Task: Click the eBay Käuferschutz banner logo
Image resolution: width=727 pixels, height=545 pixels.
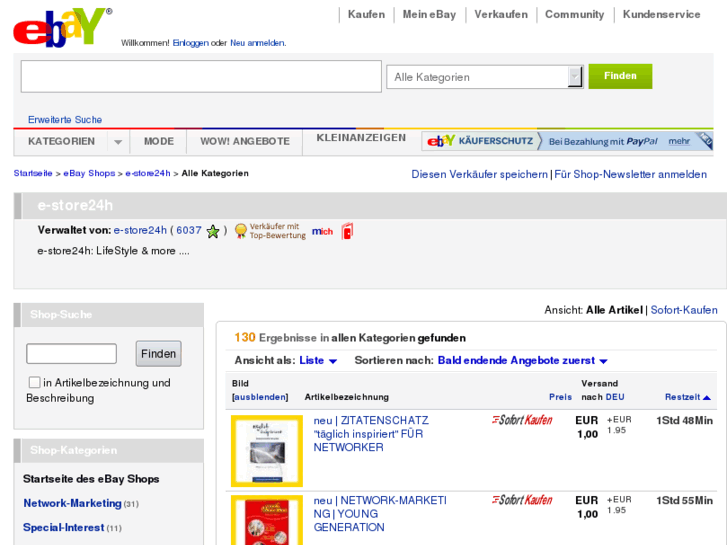Action: (x=480, y=141)
